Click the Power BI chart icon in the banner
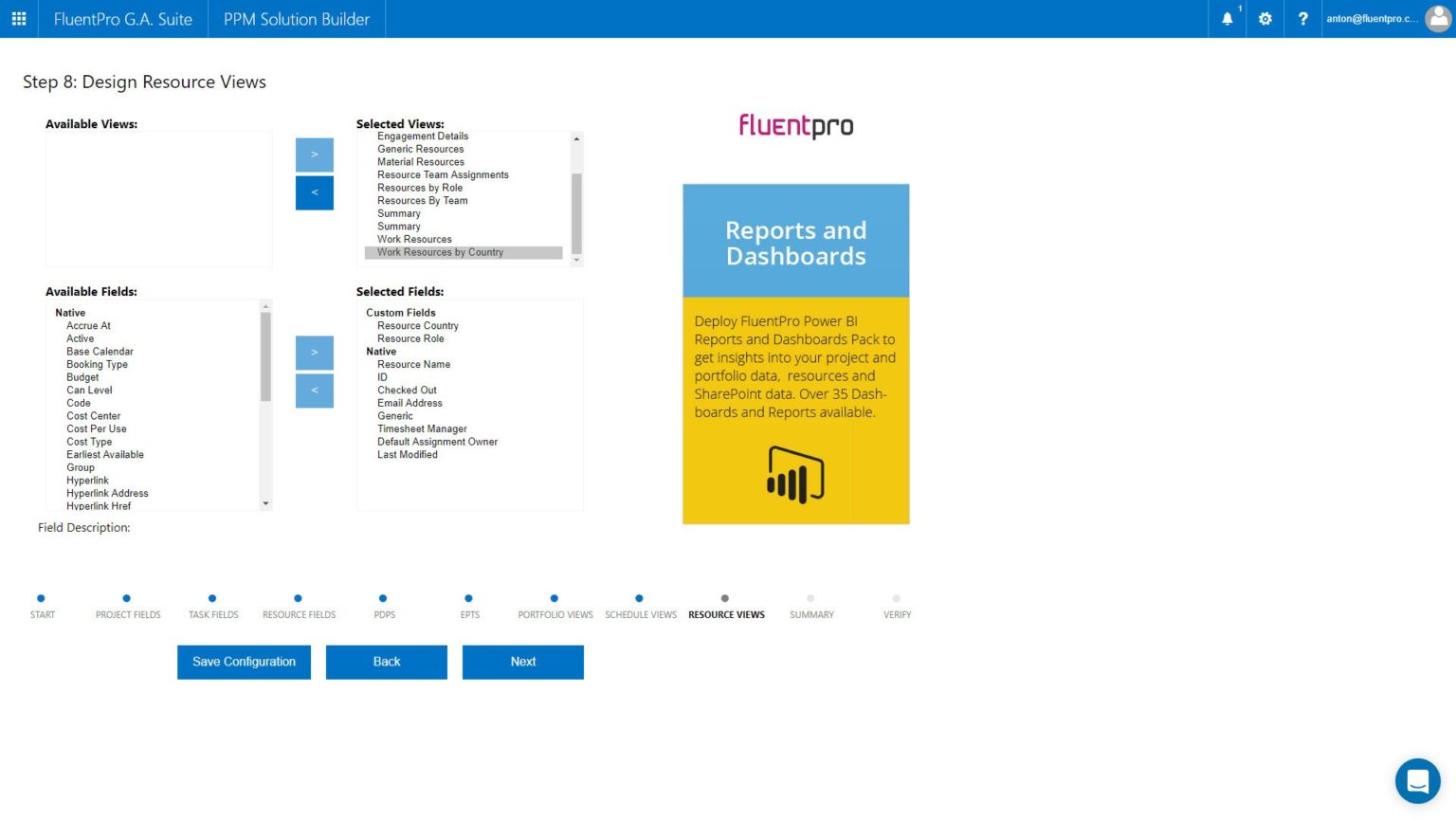This screenshot has height=819, width=1456. [795, 475]
